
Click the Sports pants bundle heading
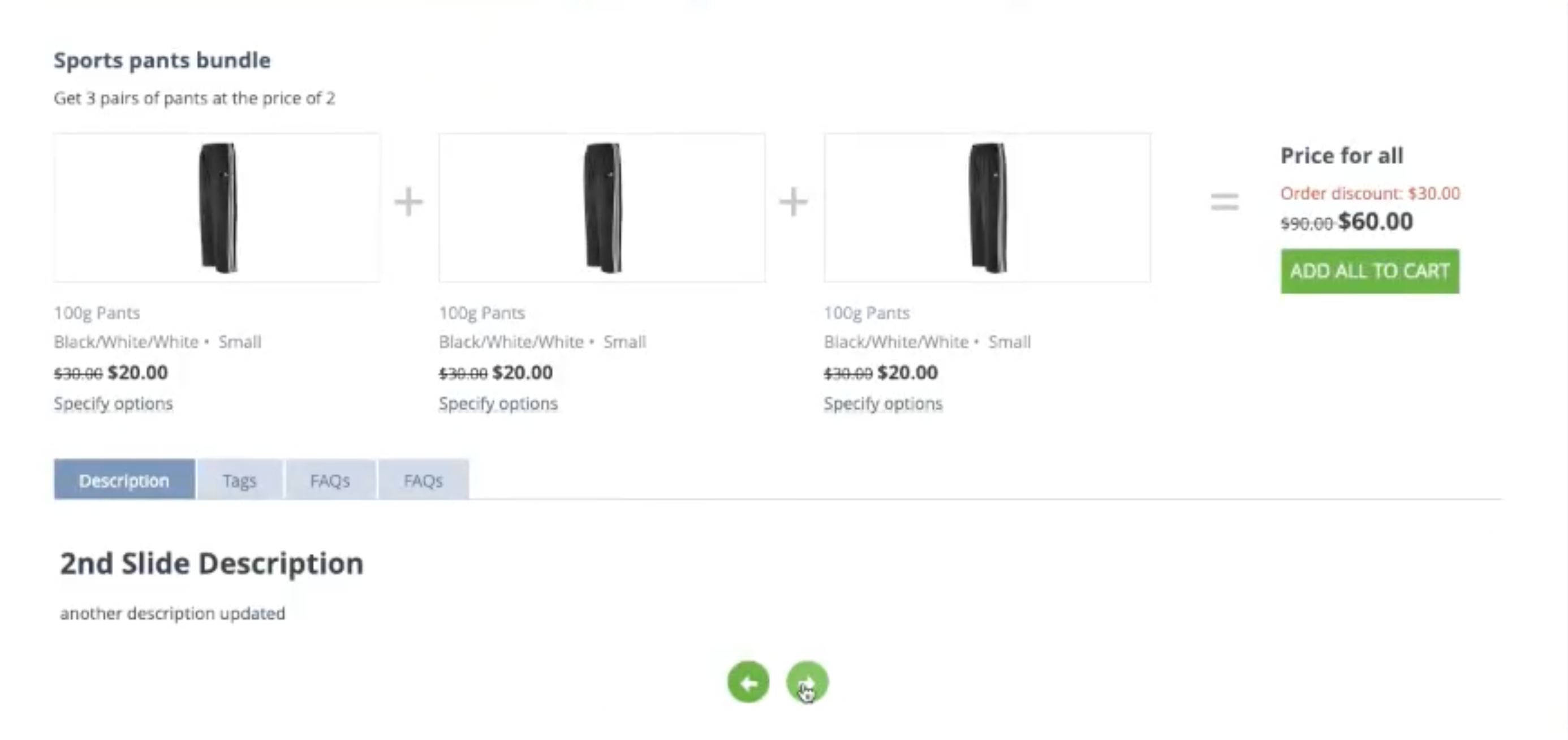coord(162,60)
